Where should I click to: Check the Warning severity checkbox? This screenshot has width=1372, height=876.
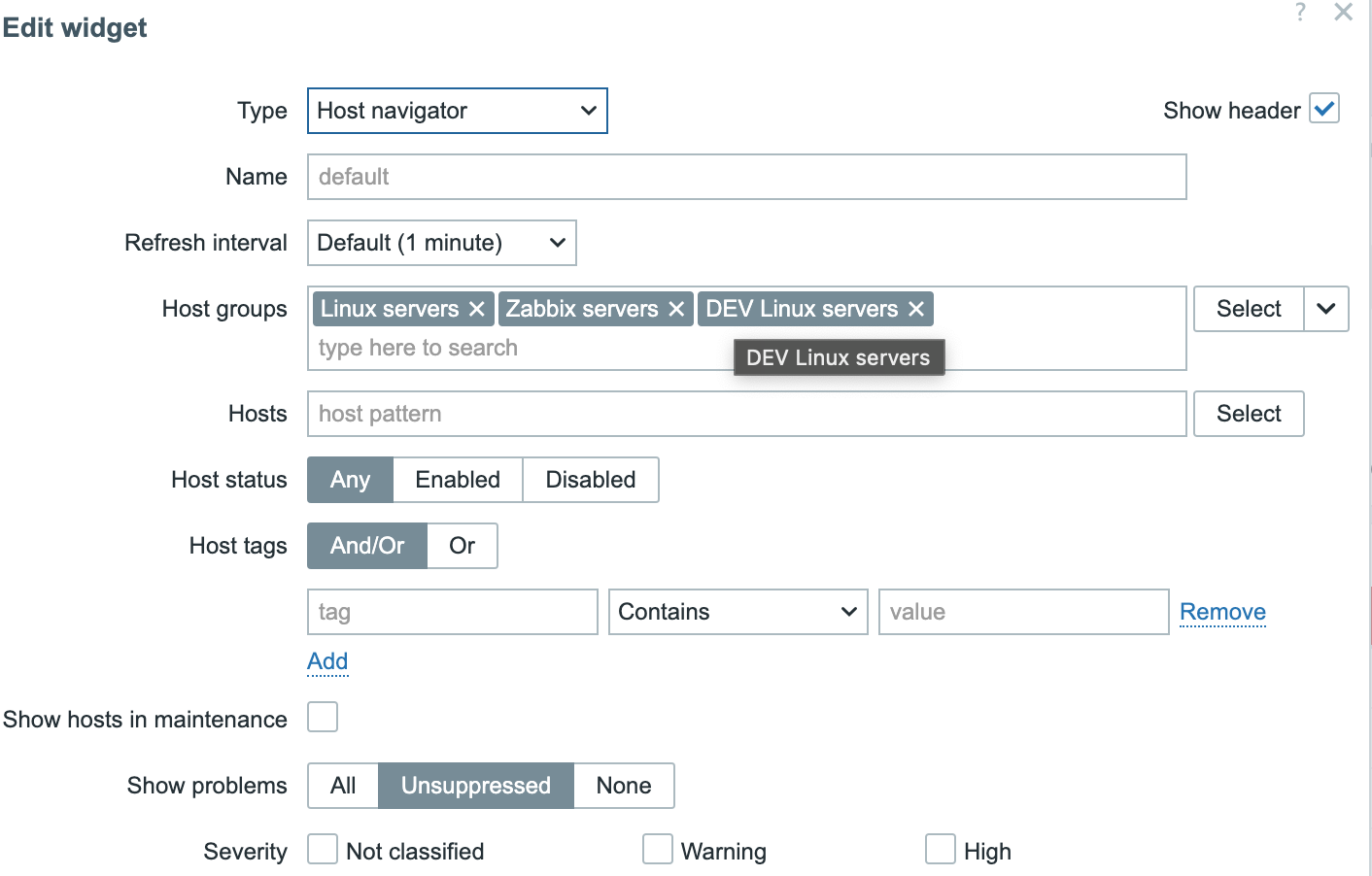pyautogui.click(x=658, y=850)
